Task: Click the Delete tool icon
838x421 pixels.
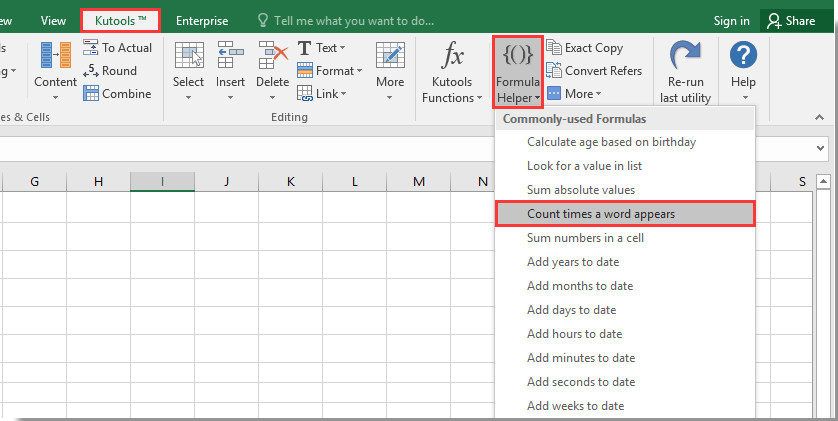Action: [x=272, y=57]
